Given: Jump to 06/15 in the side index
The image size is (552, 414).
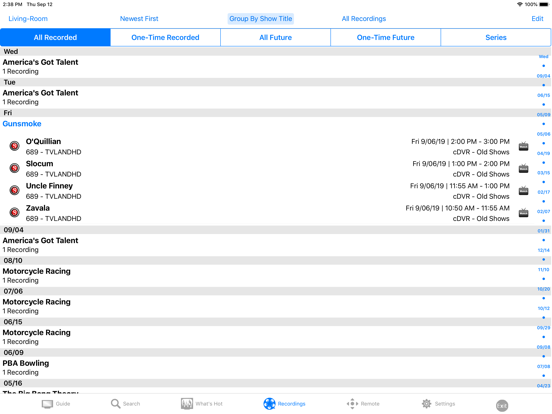Looking at the screenshot, I should coord(543,95).
